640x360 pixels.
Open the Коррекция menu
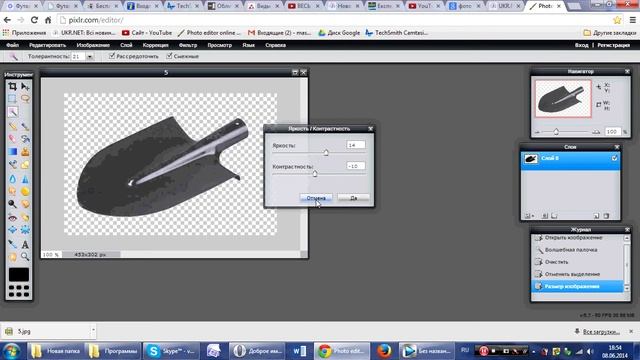(156, 45)
